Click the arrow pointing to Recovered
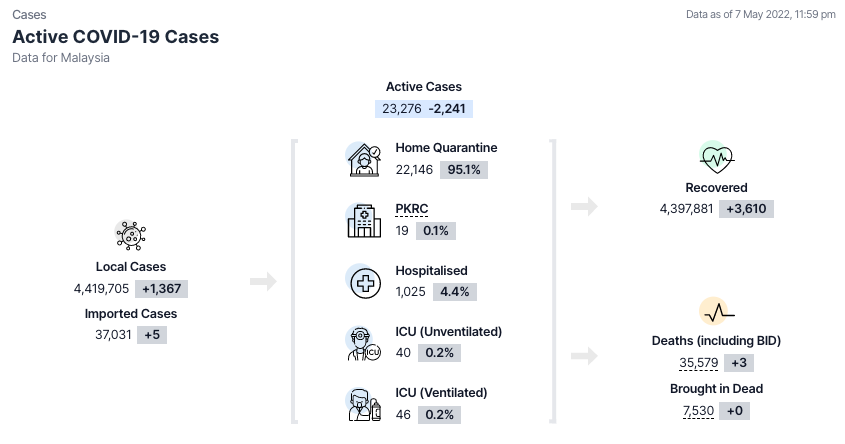Screen dimensions: 845x444 (584, 206)
